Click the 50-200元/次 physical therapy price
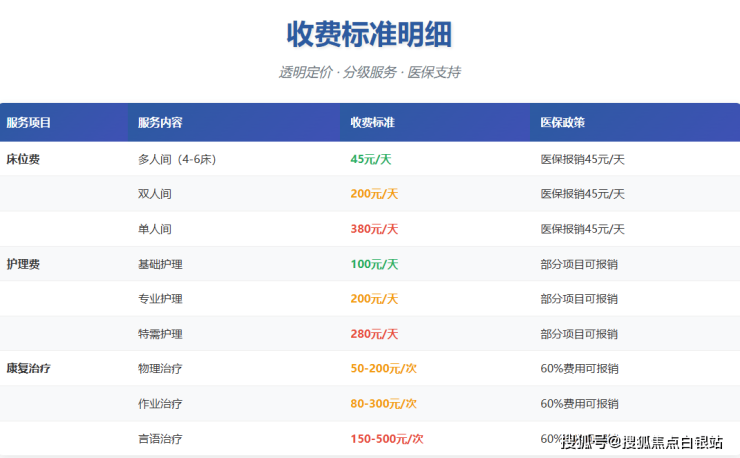740x458 pixels. (x=383, y=369)
